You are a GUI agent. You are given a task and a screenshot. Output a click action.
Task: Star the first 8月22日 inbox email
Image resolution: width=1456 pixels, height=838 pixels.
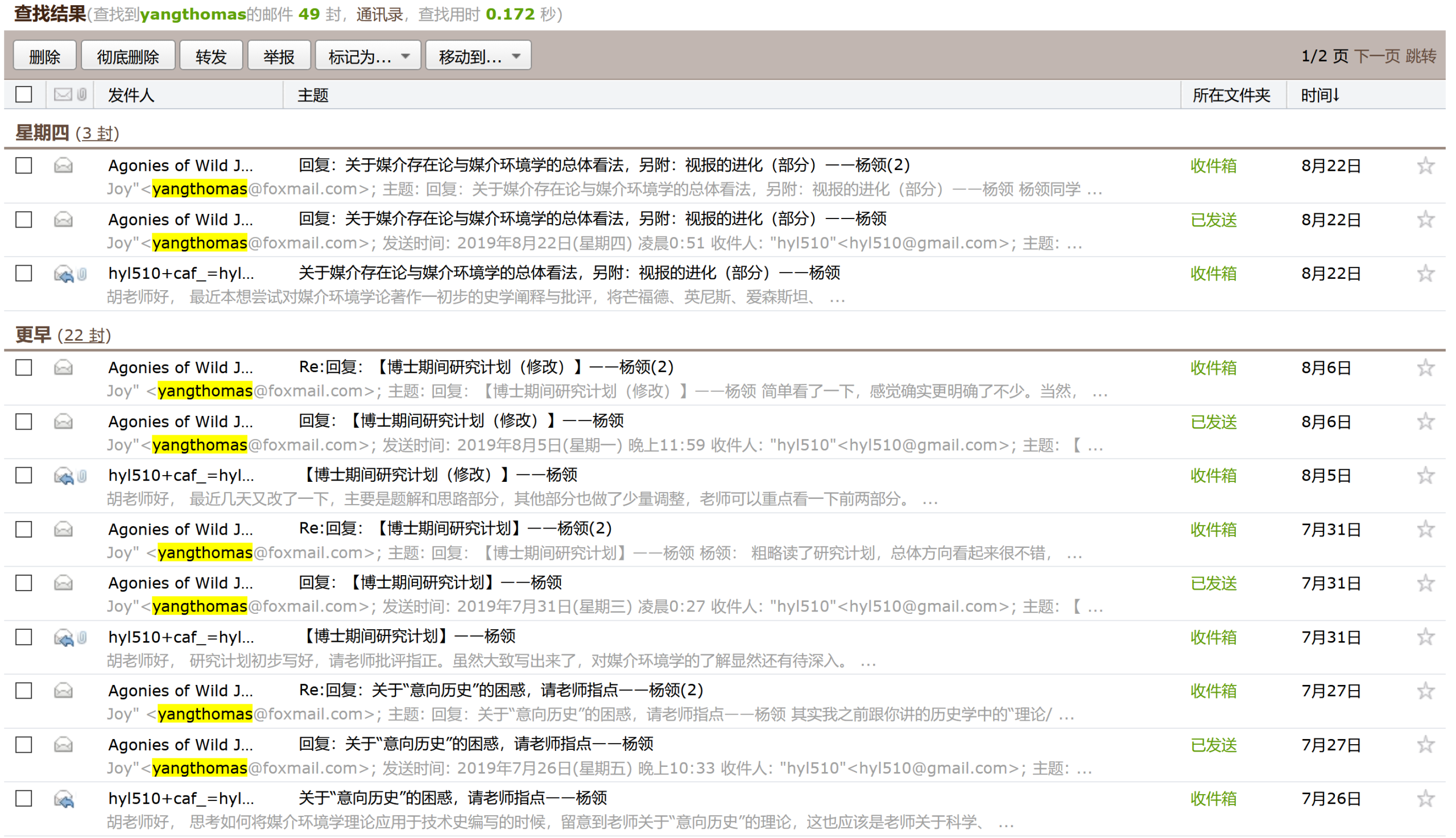pos(1424,166)
